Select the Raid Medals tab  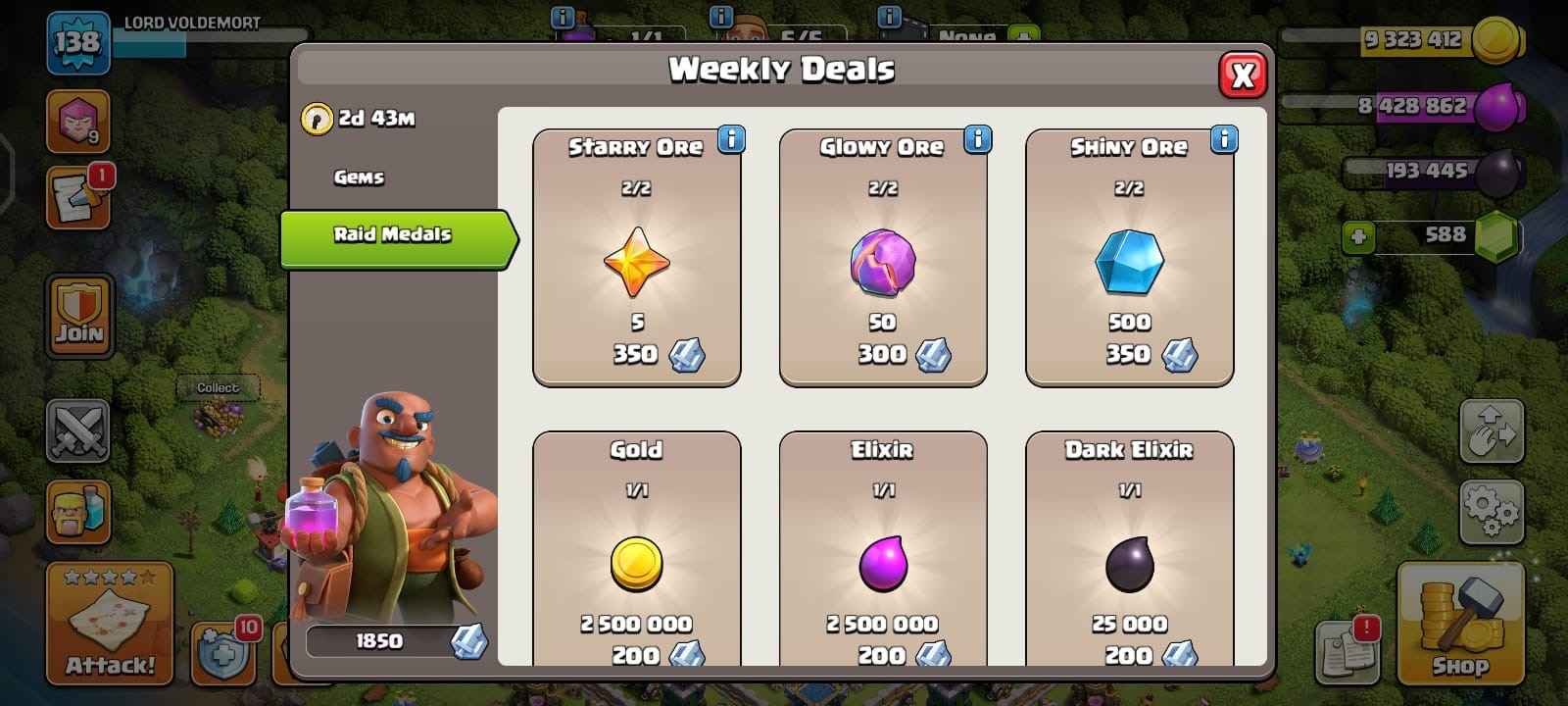click(x=398, y=237)
